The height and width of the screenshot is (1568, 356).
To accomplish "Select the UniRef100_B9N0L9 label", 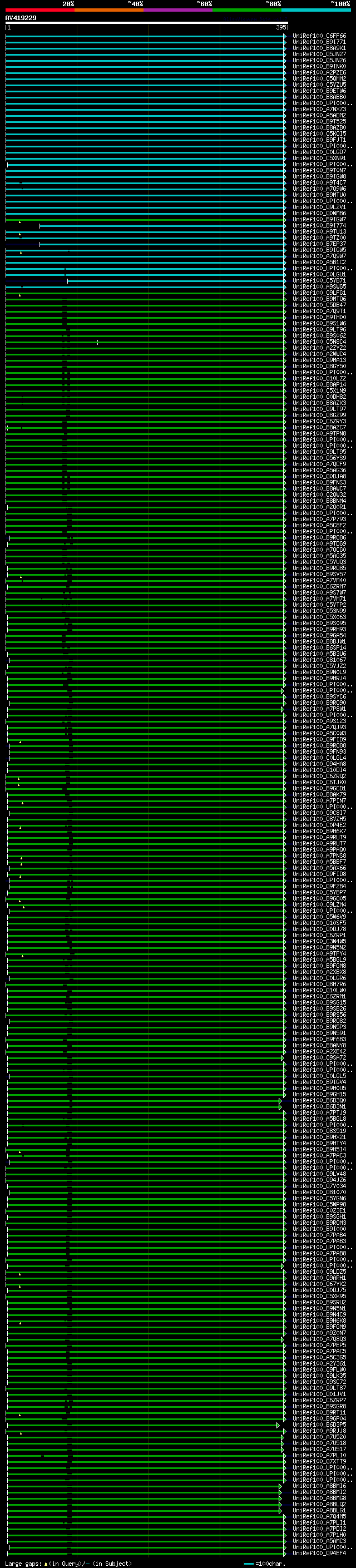I will click(x=319, y=672).
